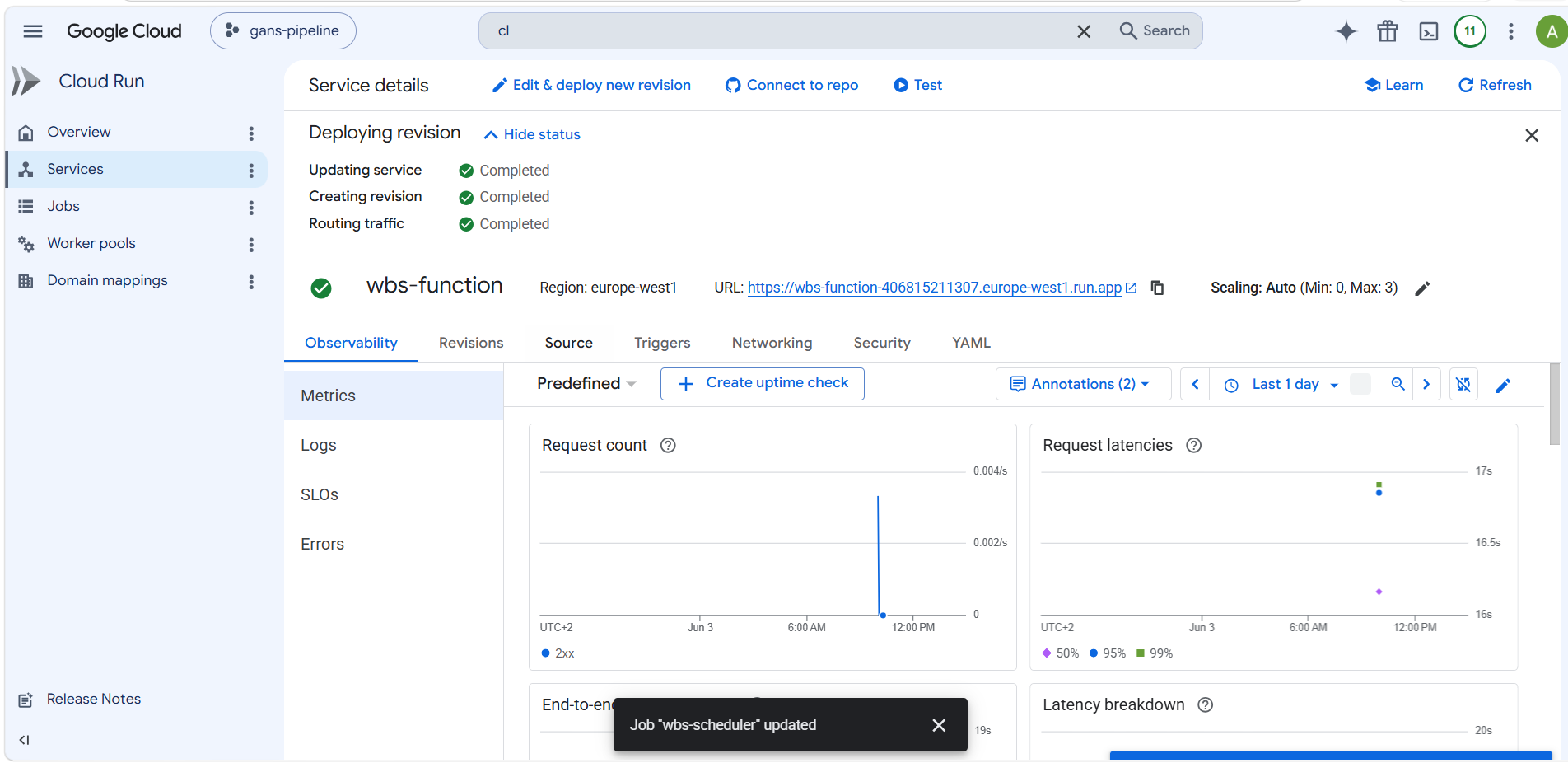Go to previous time range arrow

[x=1195, y=384]
